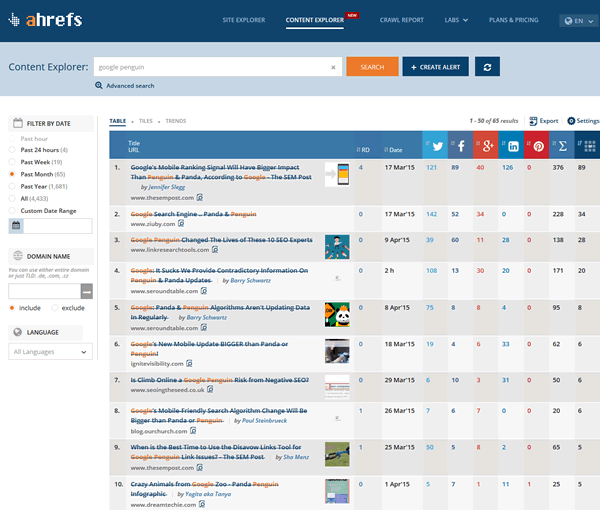This screenshot has width=600, height=511.
Task: Open the All Languages dropdown
Action: [50, 351]
